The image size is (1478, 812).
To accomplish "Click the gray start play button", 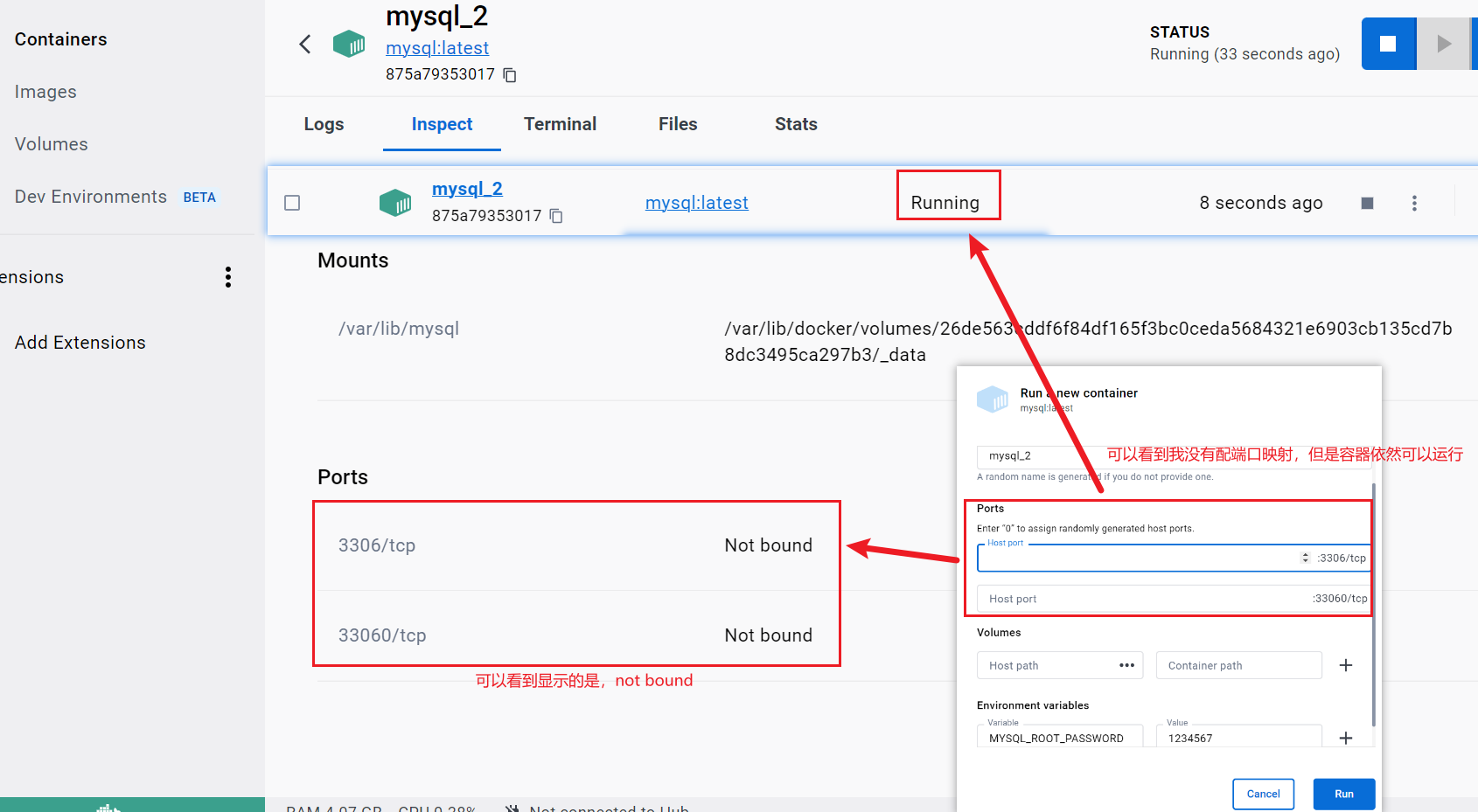I will [1444, 44].
